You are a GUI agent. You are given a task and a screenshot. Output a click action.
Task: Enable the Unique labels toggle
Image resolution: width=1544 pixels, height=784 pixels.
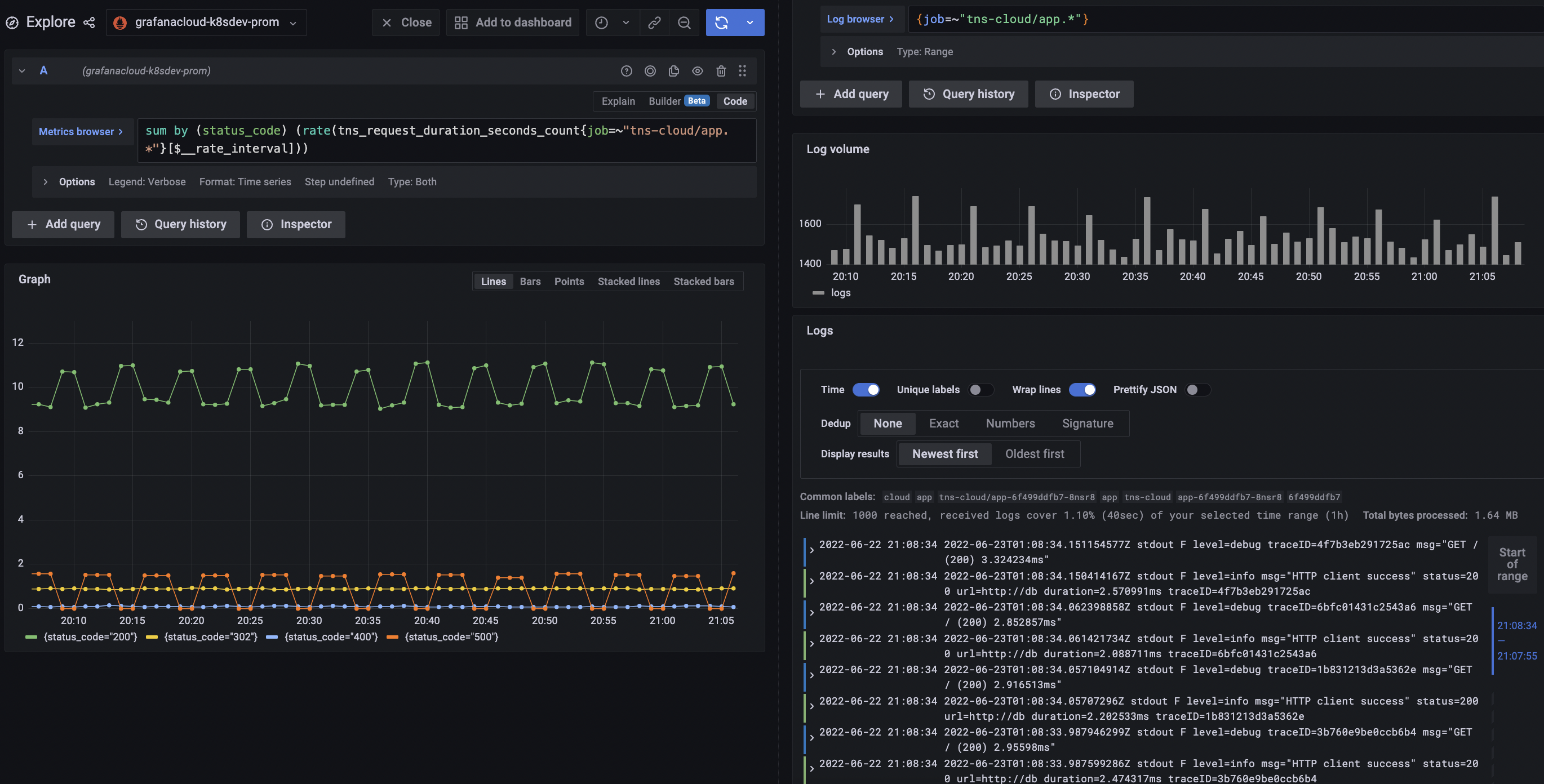click(980, 390)
